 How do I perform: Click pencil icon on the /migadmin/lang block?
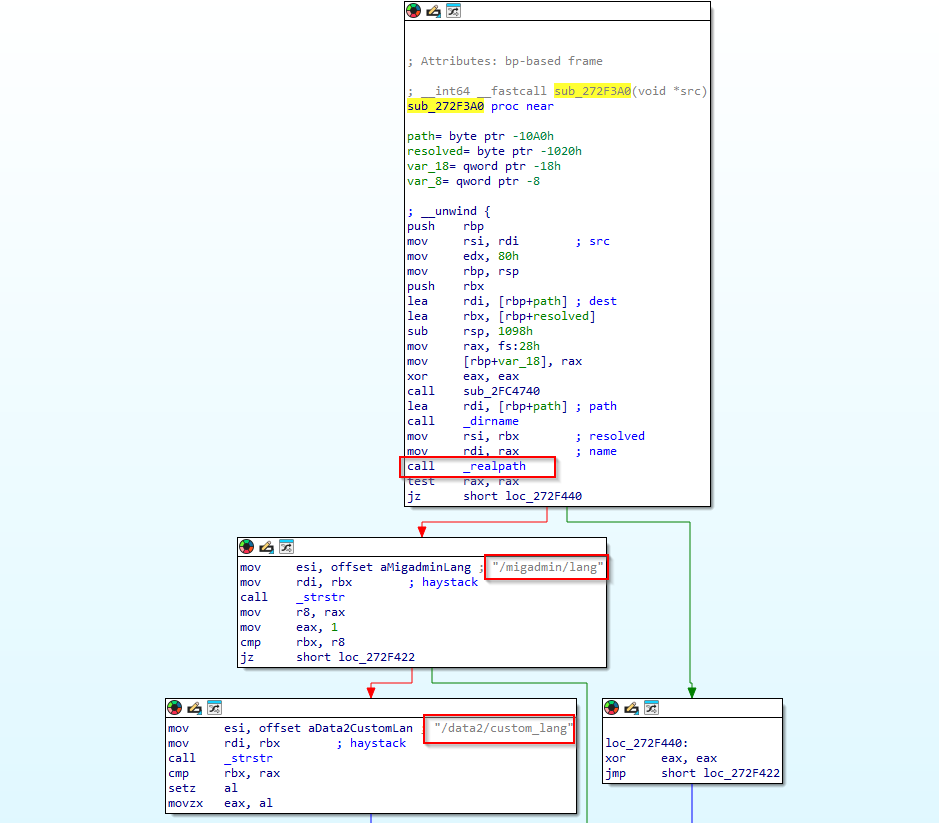pos(266,547)
